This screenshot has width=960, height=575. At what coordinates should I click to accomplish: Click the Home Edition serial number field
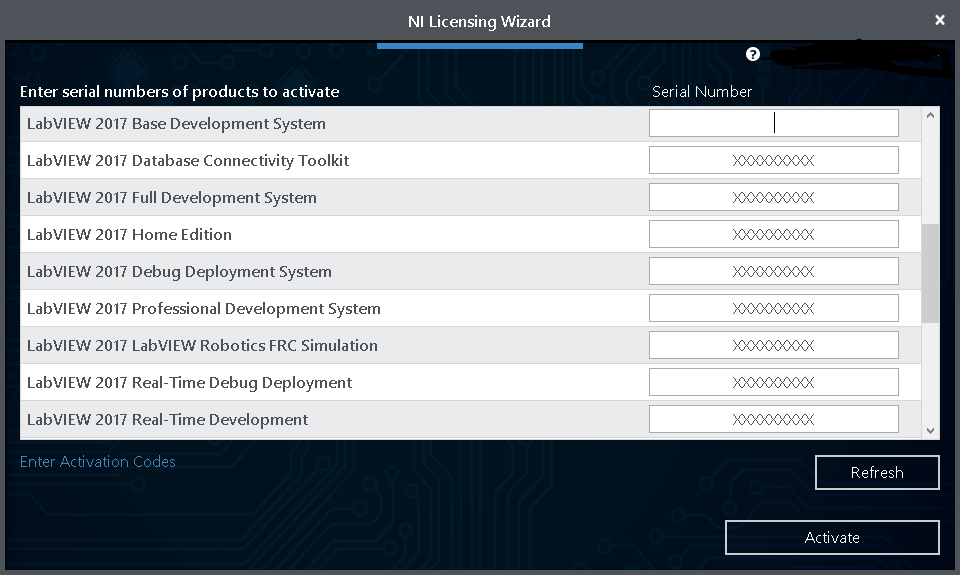tap(773, 234)
